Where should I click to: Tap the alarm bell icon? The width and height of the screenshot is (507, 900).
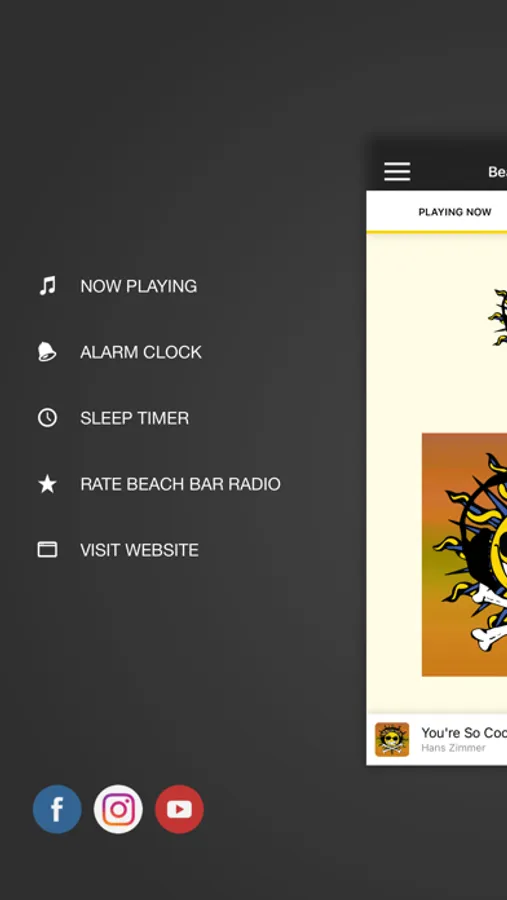tap(47, 351)
